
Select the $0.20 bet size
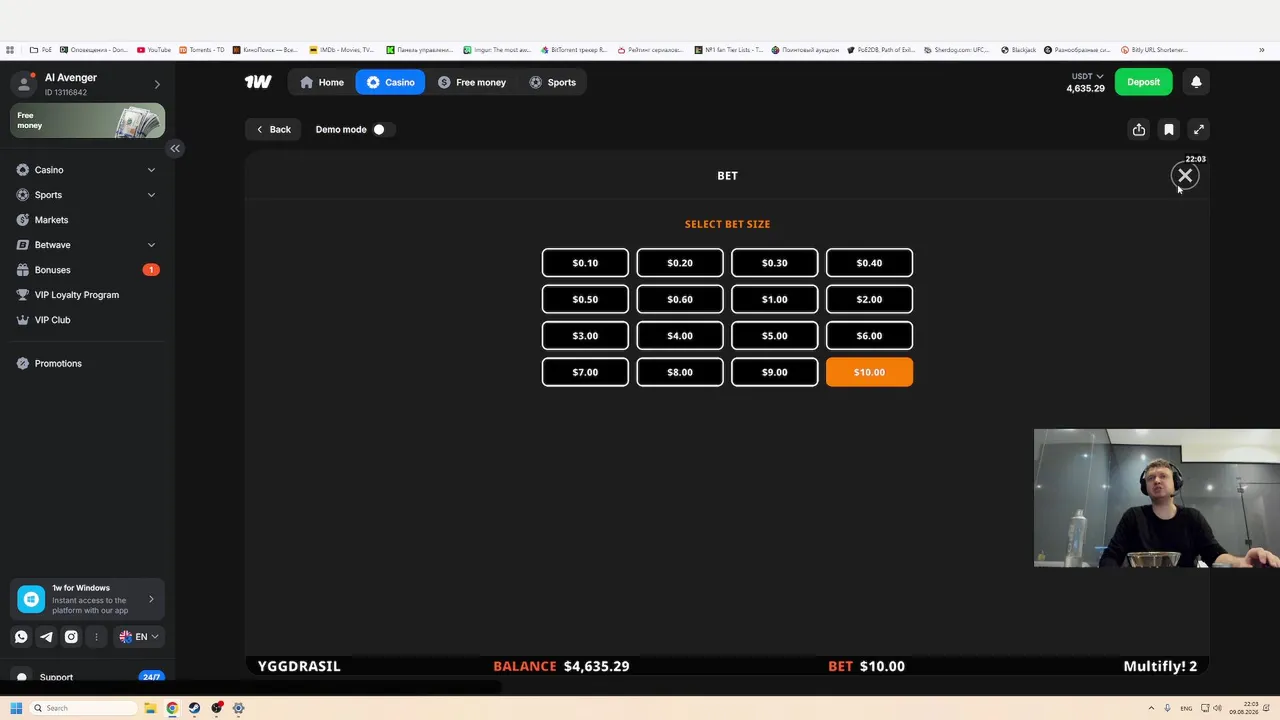pyautogui.click(x=680, y=263)
